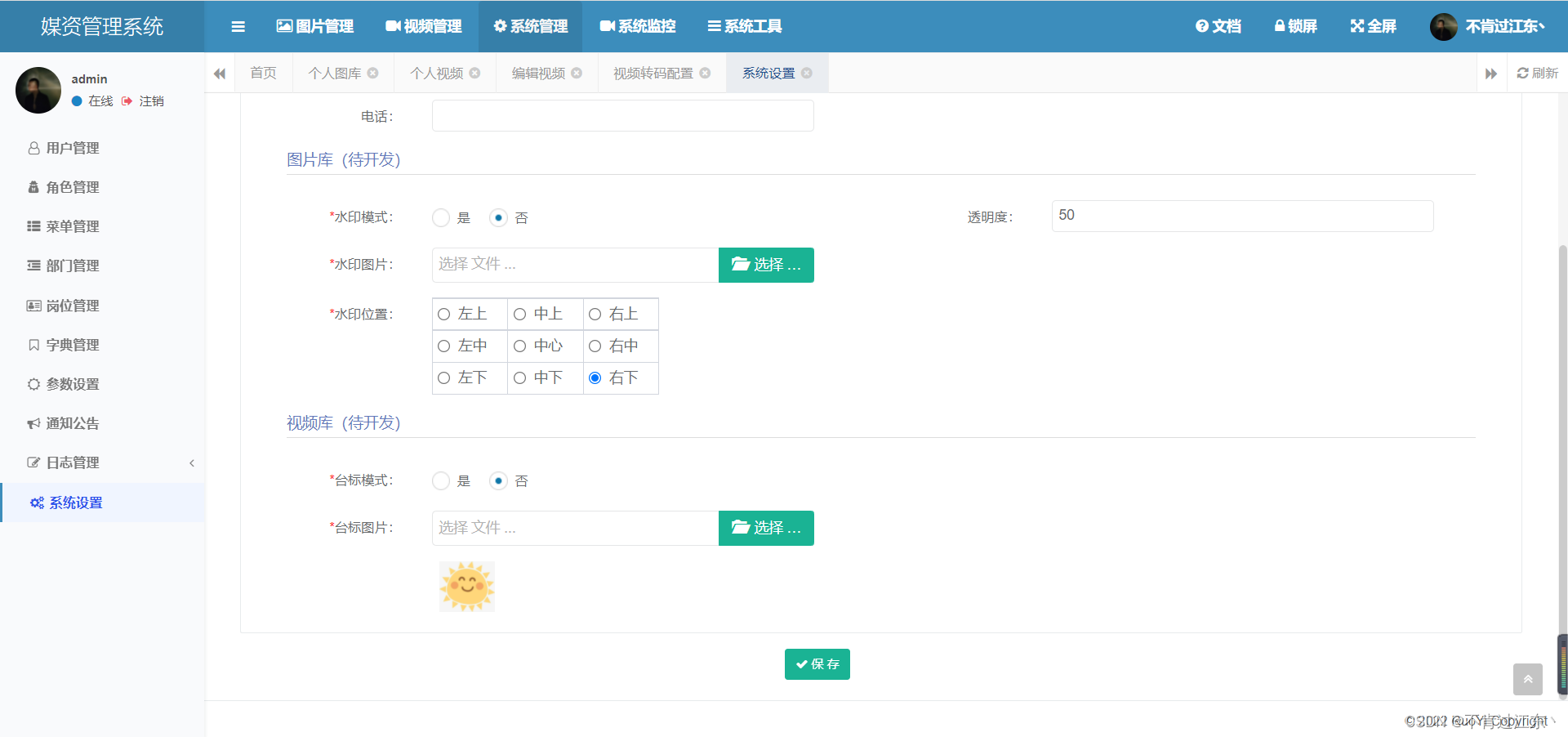1568x737 pixels.
Task: Close the 个人视频 tab
Action: click(475, 73)
